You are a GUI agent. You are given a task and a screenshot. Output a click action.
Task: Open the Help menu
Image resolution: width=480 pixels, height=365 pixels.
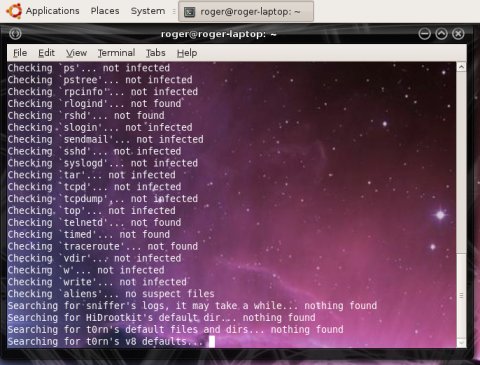187,53
